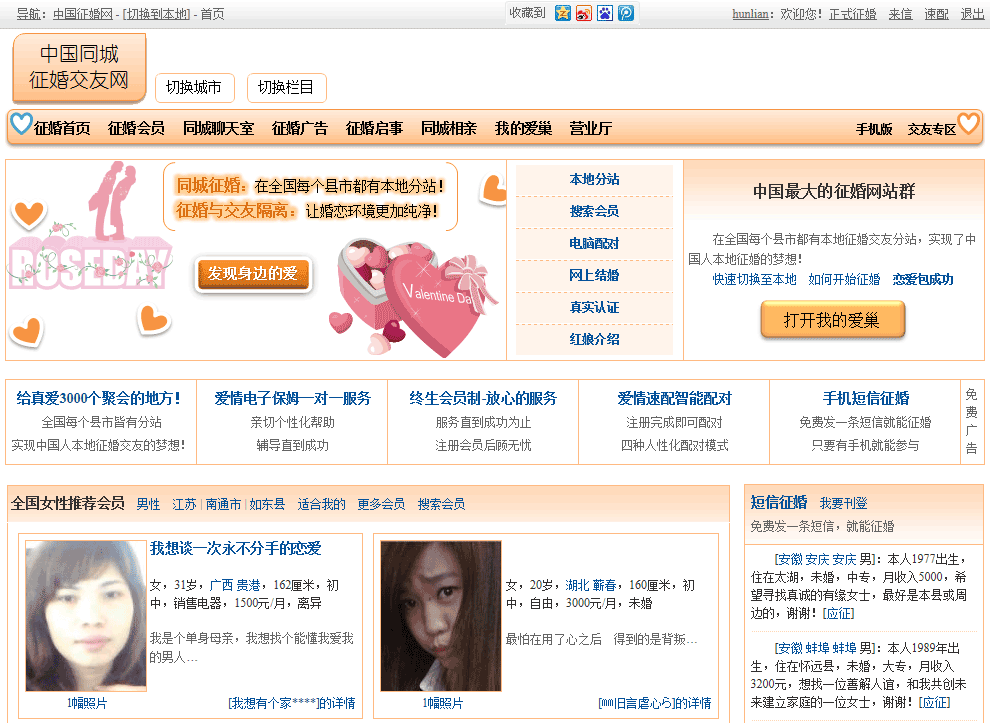The width and height of the screenshot is (990, 723).
Task: Go to 营业厅 in the navigation bar
Action: 590,128
